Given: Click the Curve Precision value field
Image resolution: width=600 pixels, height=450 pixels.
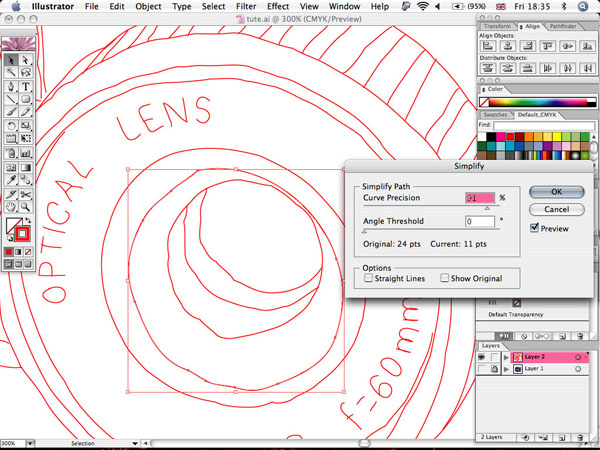Looking at the screenshot, I should [480, 198].
